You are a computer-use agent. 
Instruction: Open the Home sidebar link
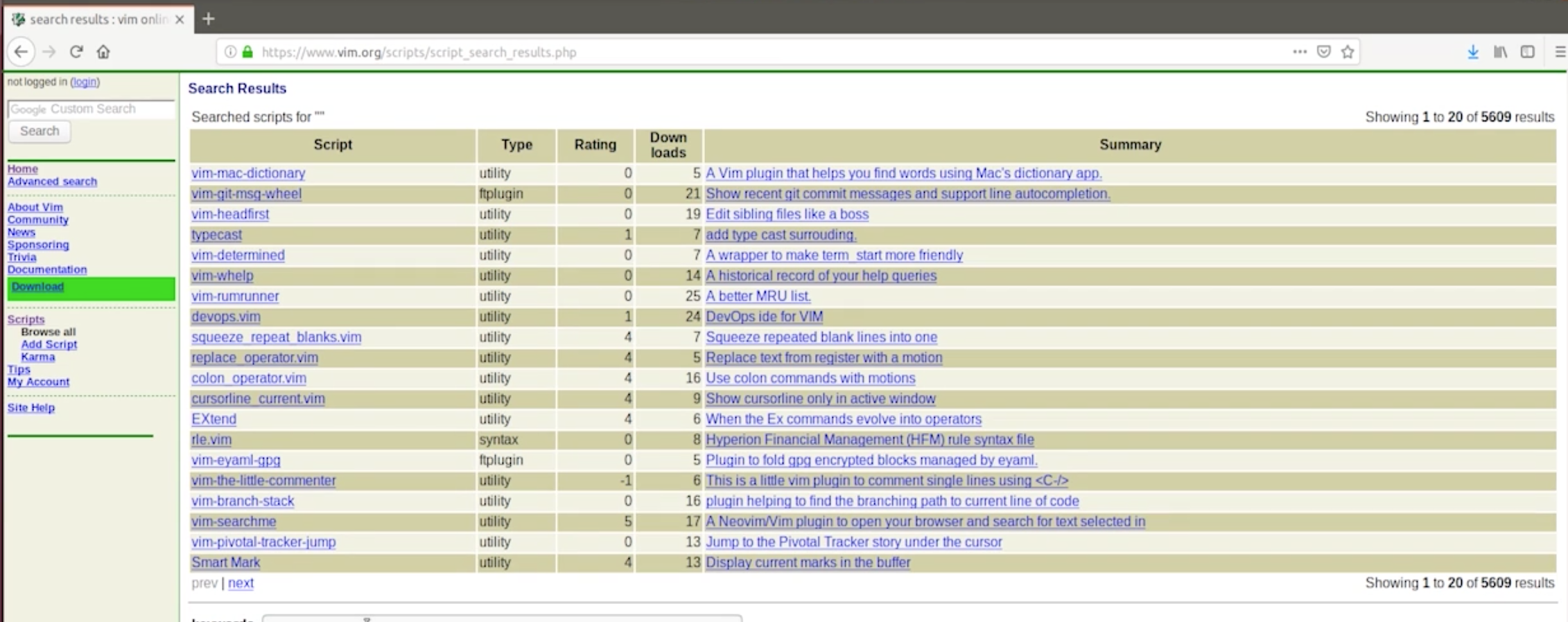click(23, 169)
